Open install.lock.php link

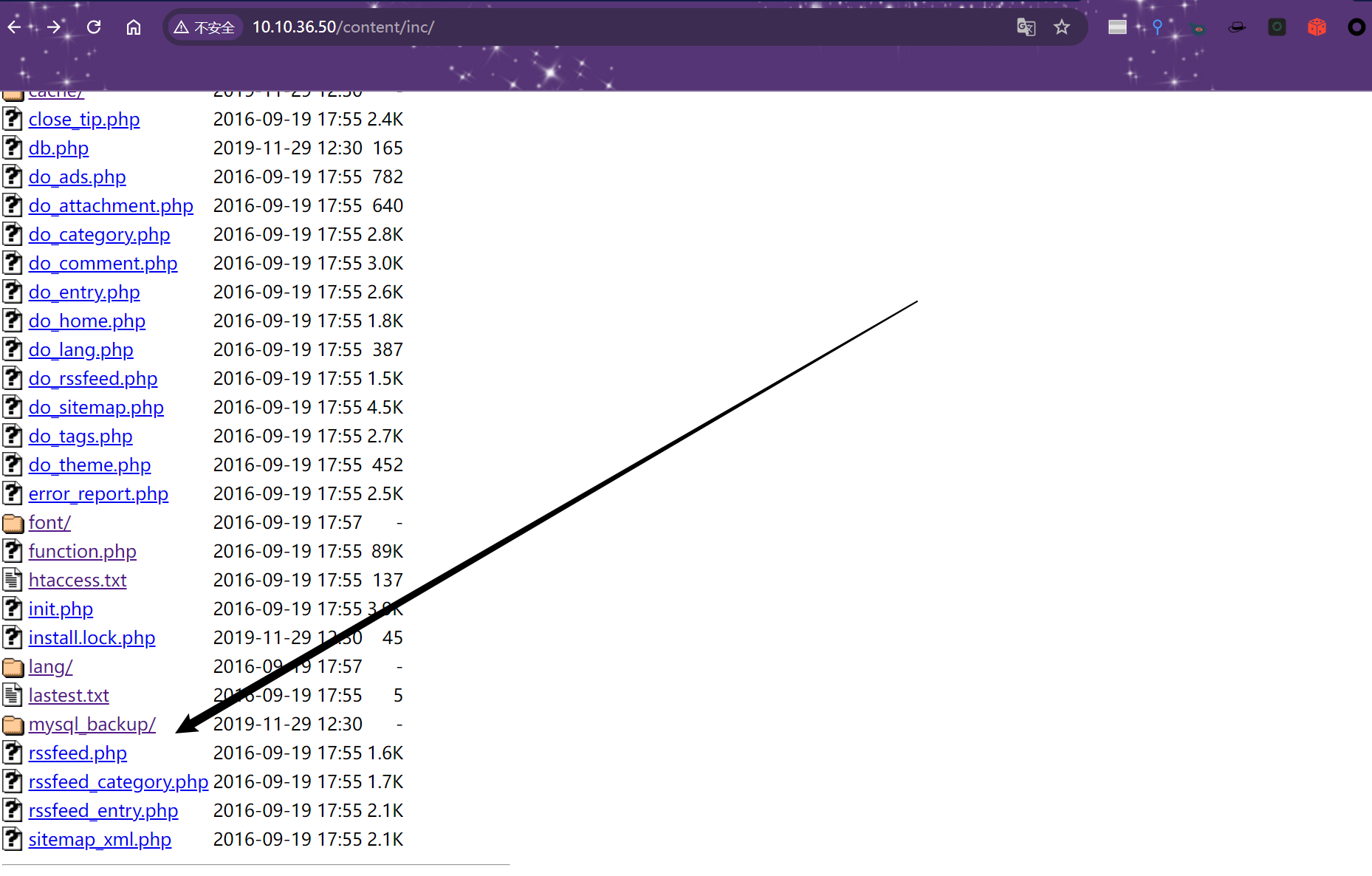pyautogui.click(x=92, y=638)
